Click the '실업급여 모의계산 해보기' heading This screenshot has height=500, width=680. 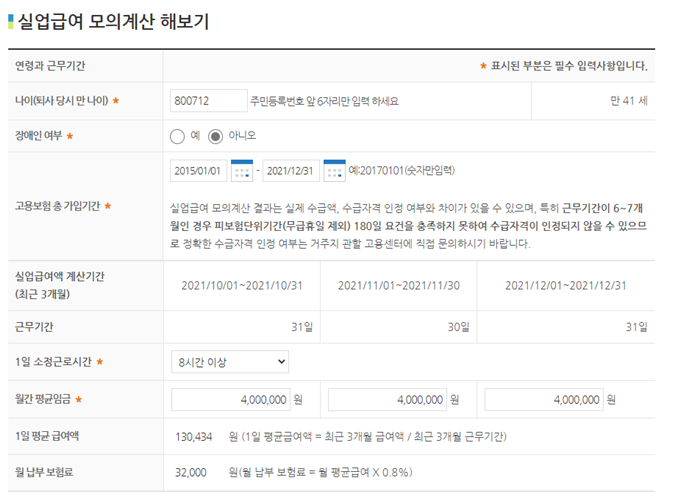114,21
